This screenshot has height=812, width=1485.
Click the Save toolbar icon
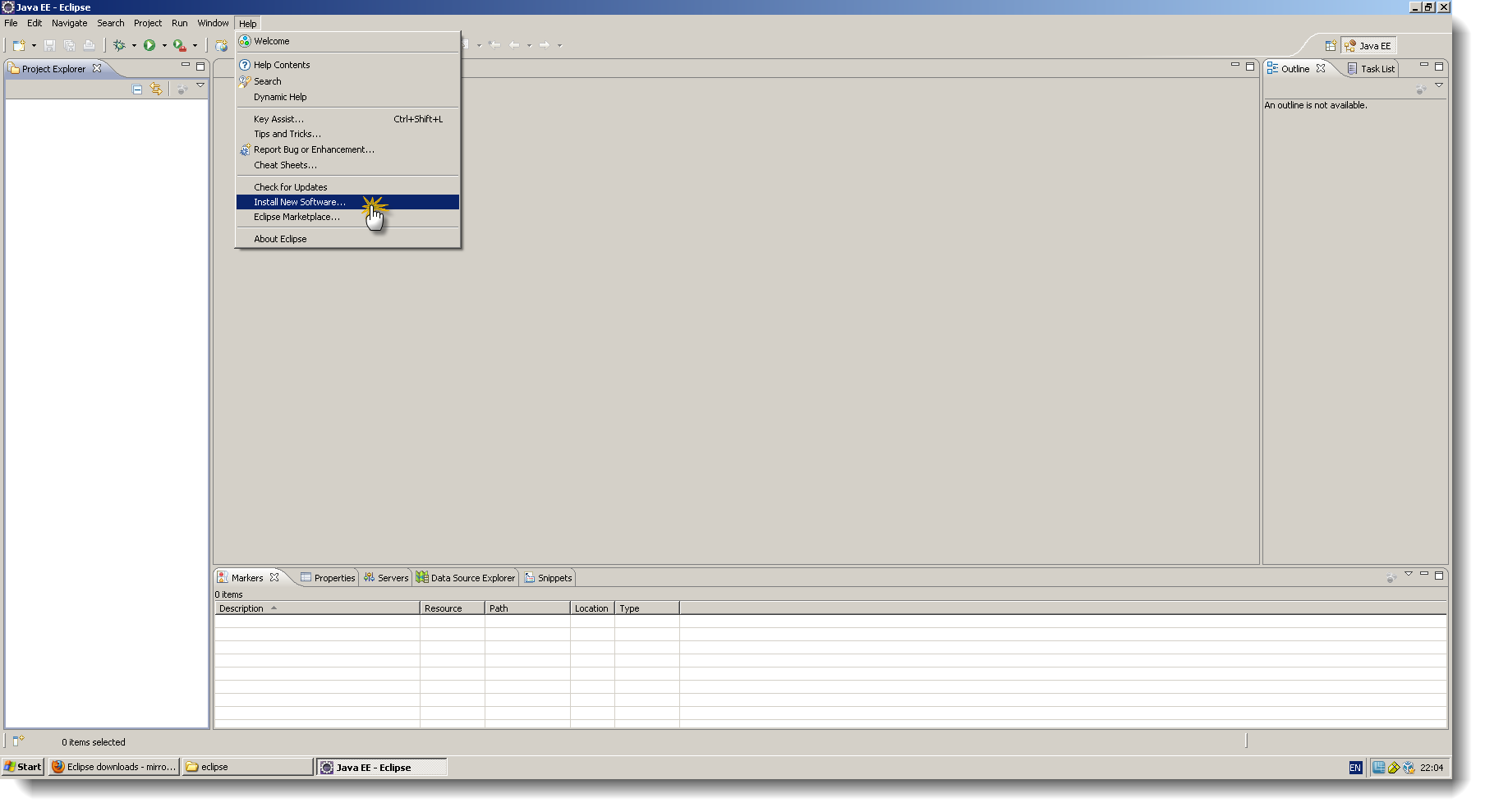tap(48, 45)
